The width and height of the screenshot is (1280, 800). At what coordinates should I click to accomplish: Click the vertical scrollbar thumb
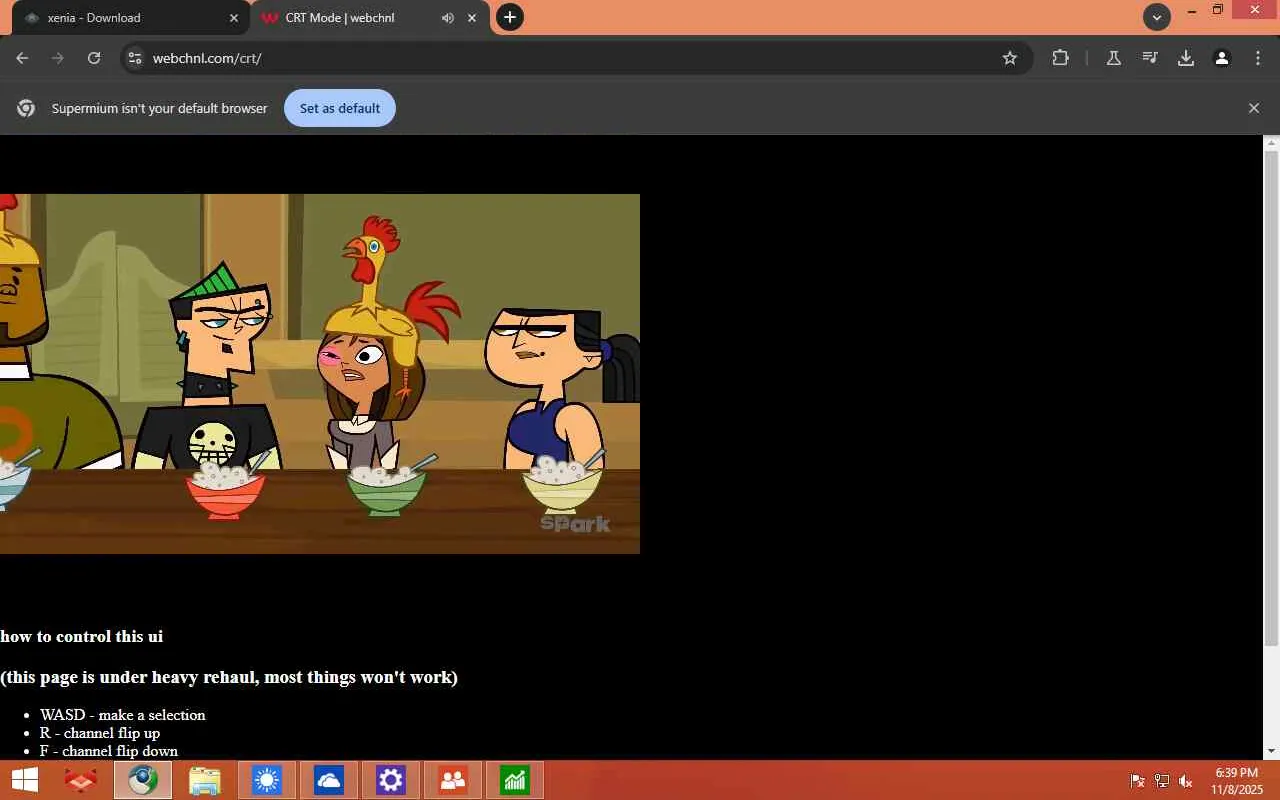point(1272,398)
